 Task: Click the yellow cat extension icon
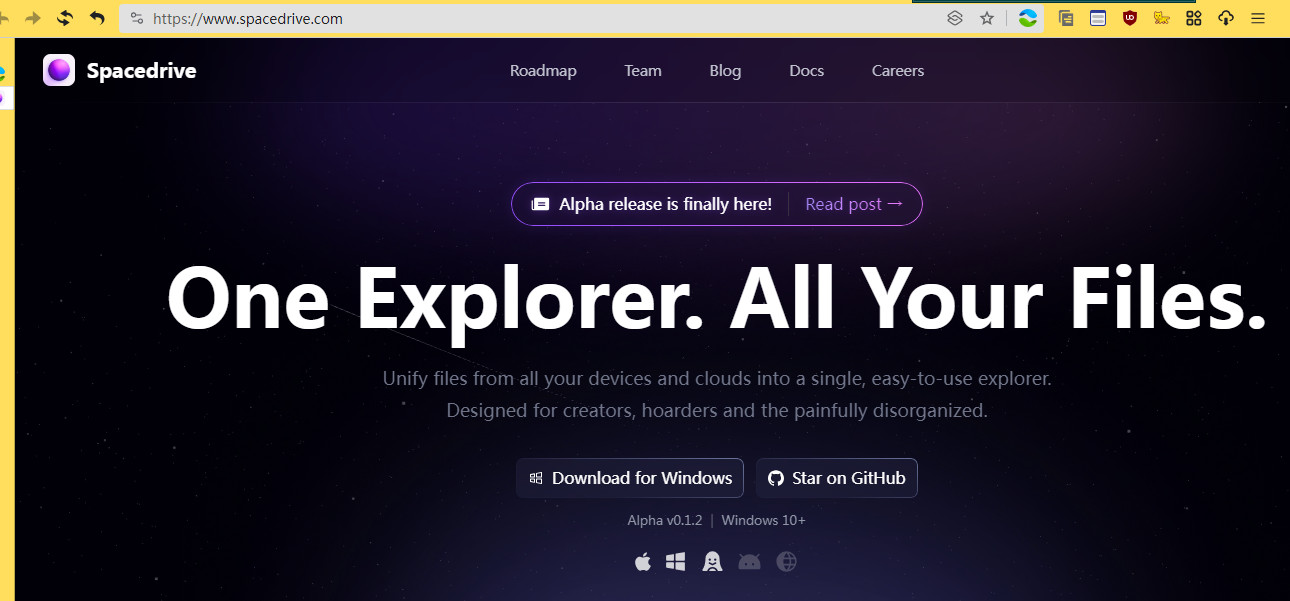pyautogui.click(x=1161, y=18)
